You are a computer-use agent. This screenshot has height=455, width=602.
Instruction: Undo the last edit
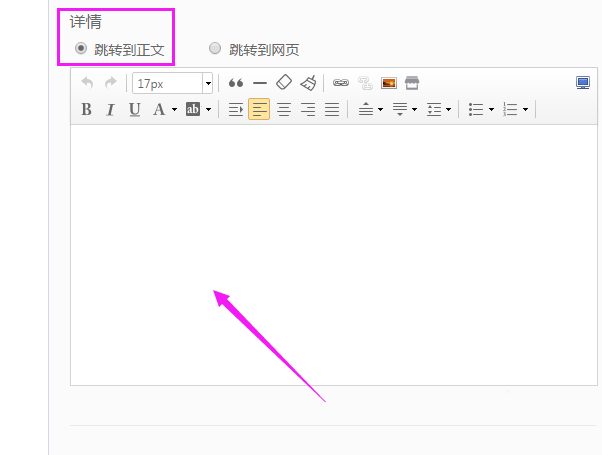(x=88, y=83)
